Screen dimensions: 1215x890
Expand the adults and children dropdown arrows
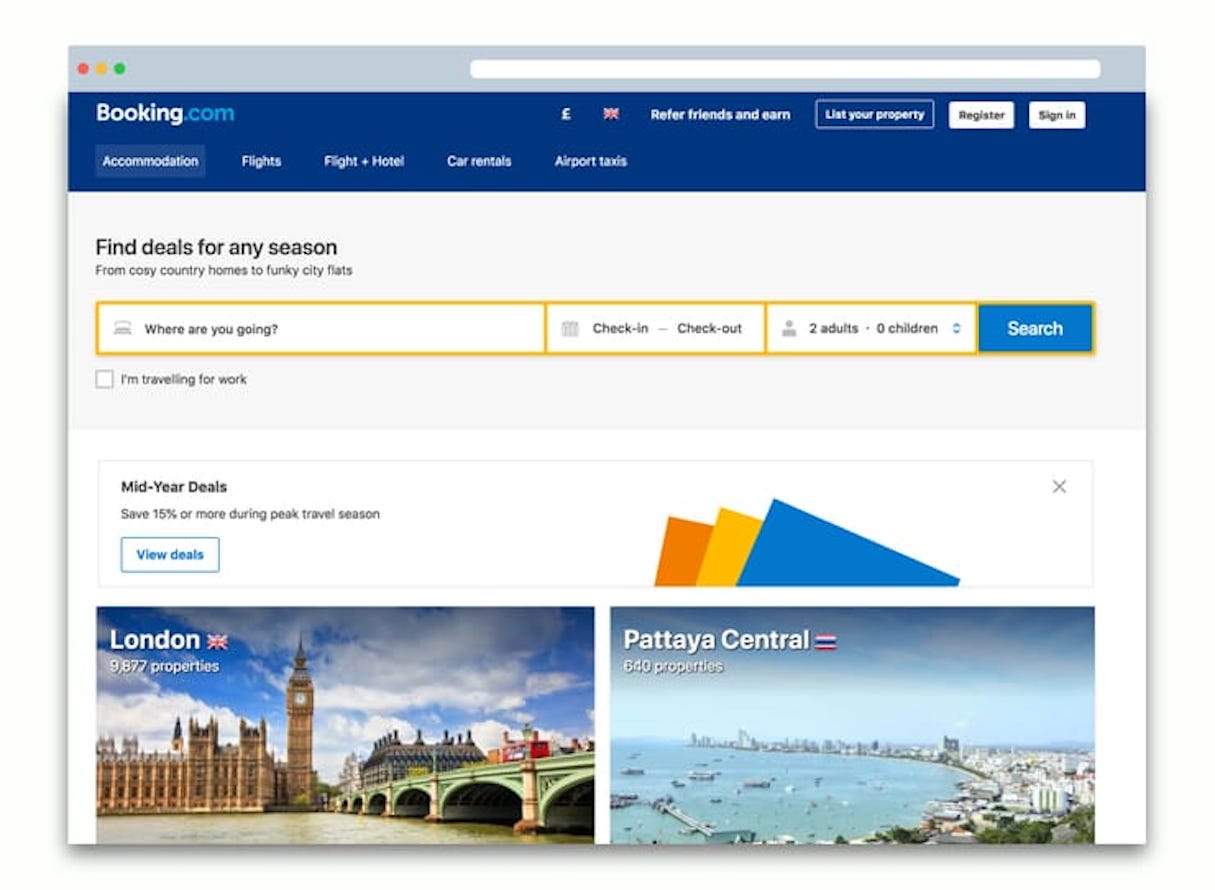(x=956, y=328)
